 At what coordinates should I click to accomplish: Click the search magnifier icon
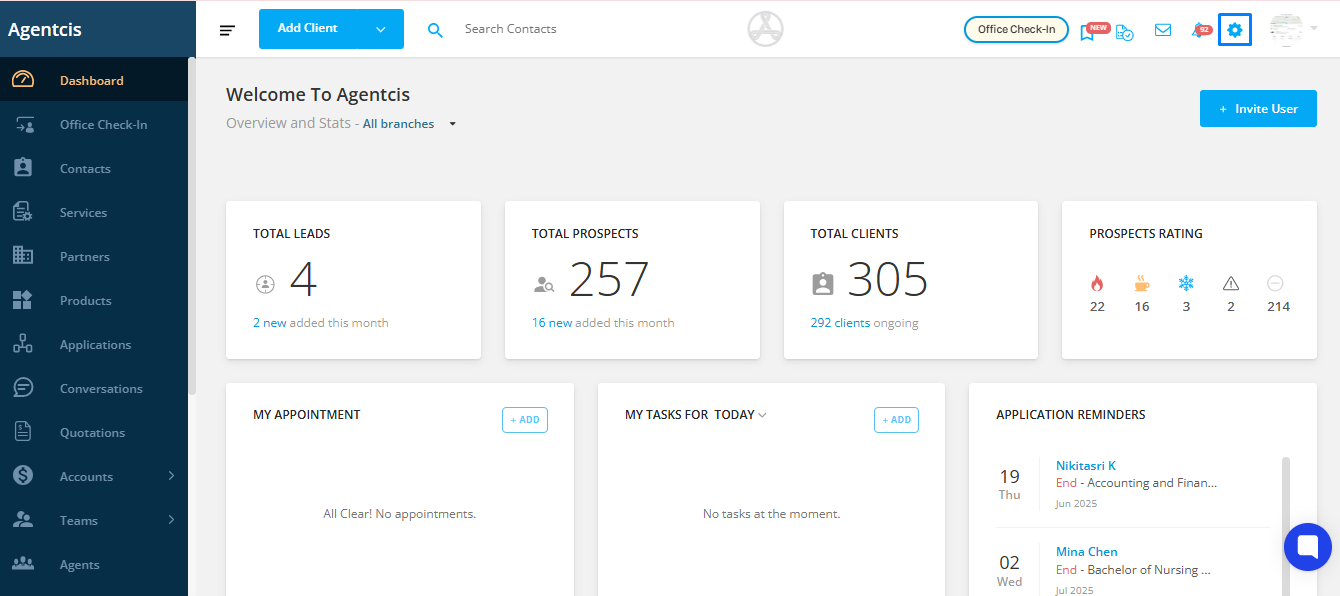pos(435,30)
